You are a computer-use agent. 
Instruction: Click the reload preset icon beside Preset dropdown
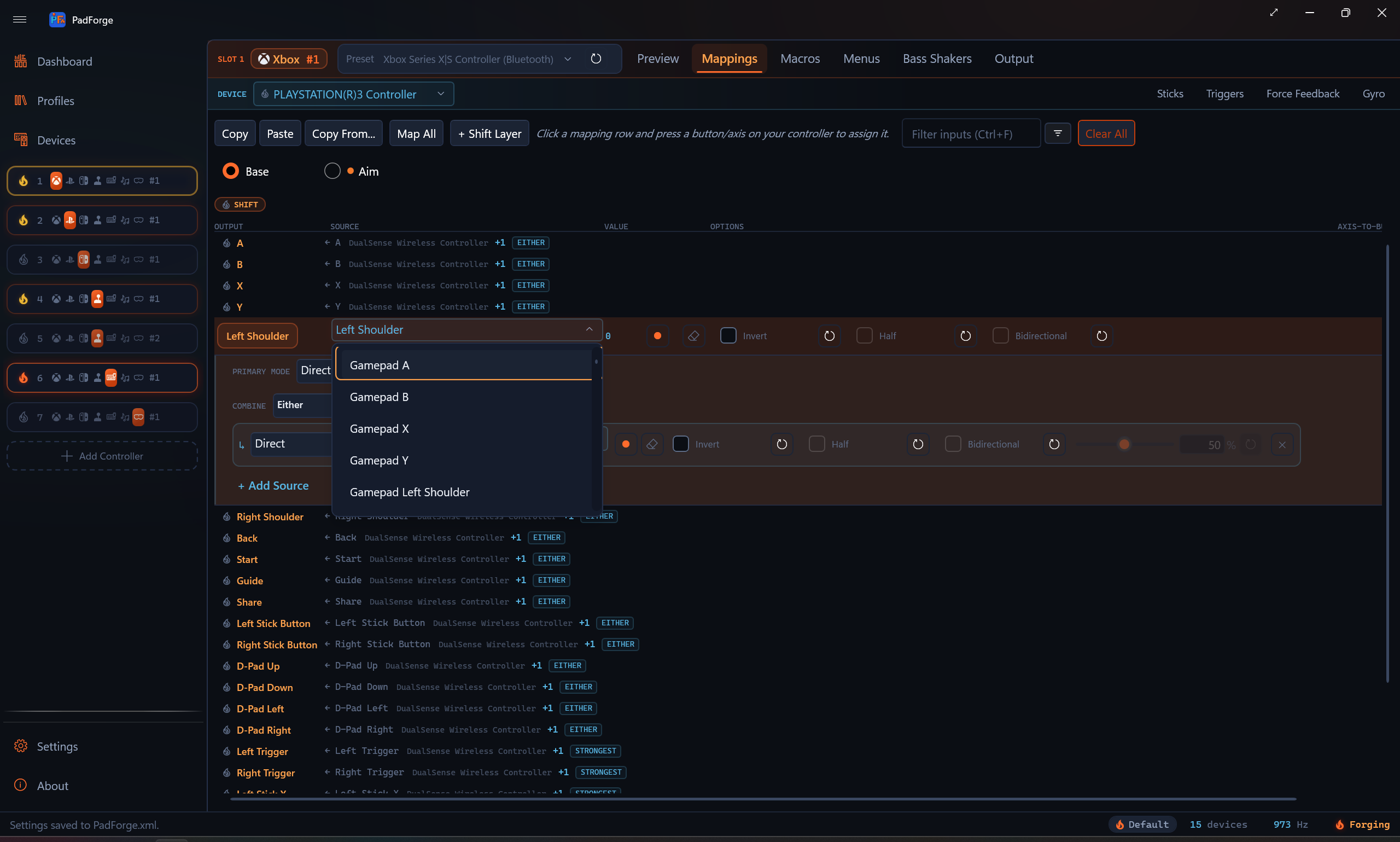click(596, 59)
